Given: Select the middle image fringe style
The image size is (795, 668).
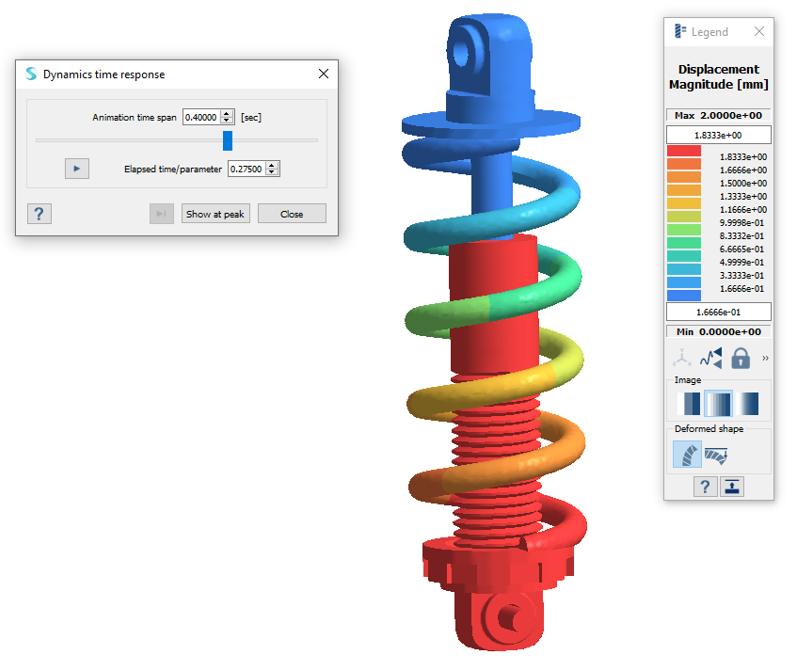Looking at the screenshot, I should 718,404.
